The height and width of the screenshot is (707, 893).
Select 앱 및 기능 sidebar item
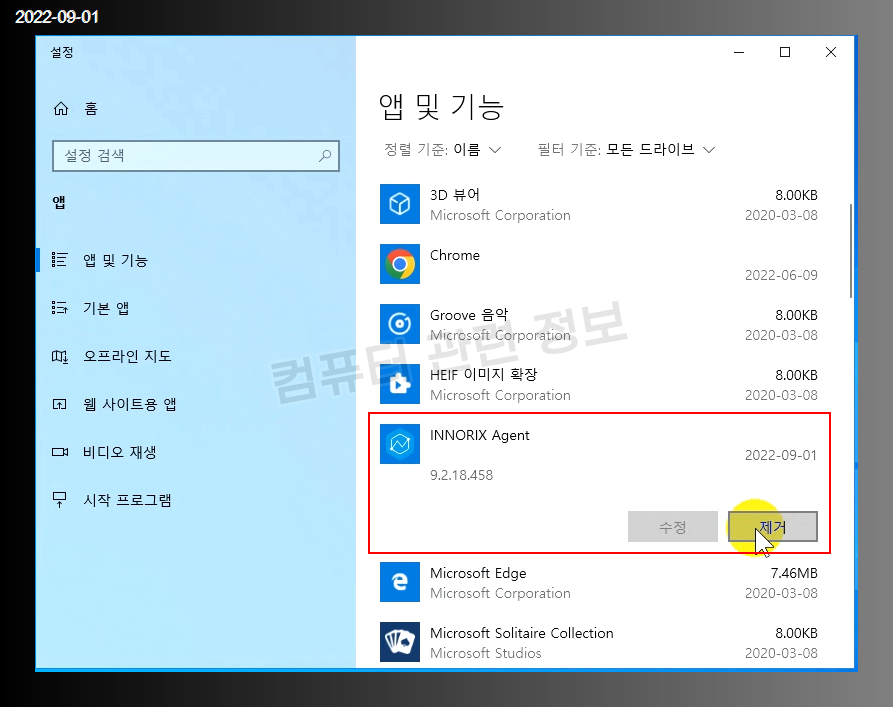click(x=115, y=260)
